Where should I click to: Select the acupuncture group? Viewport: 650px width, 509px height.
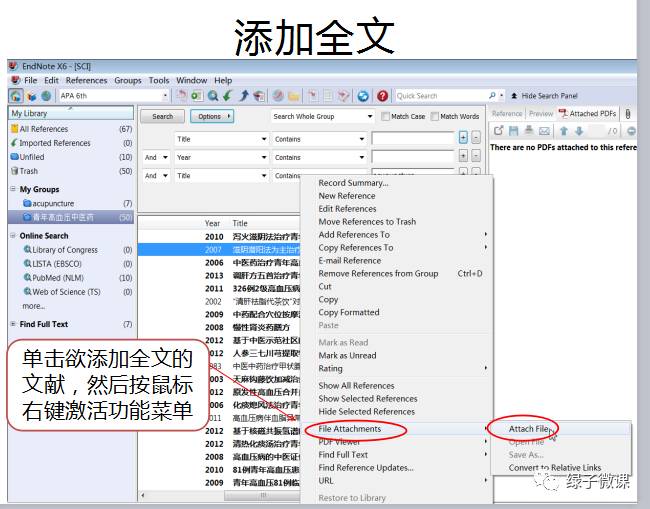[x=71, y=203]
